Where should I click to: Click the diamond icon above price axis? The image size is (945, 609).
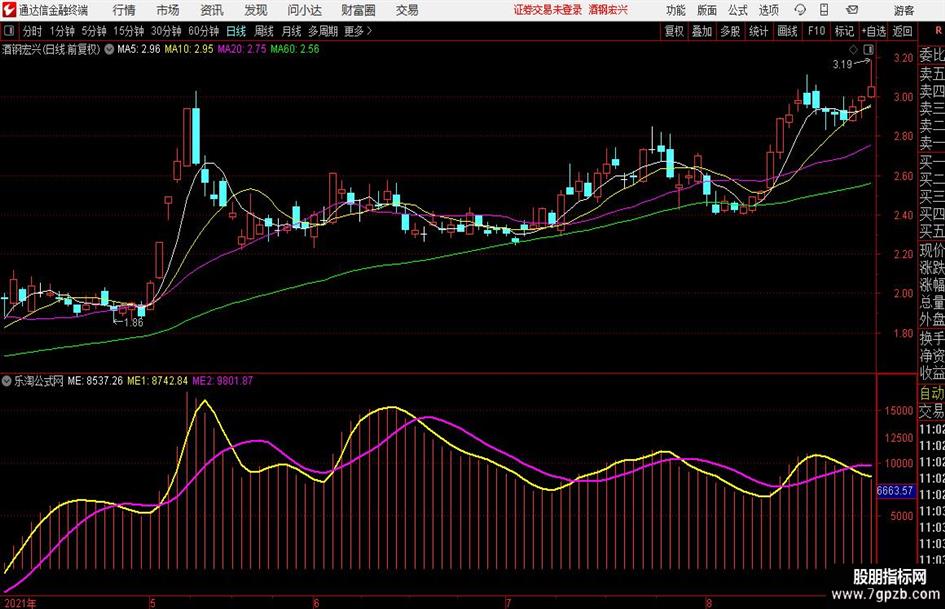pyautogui.click(x=853, y=49)
